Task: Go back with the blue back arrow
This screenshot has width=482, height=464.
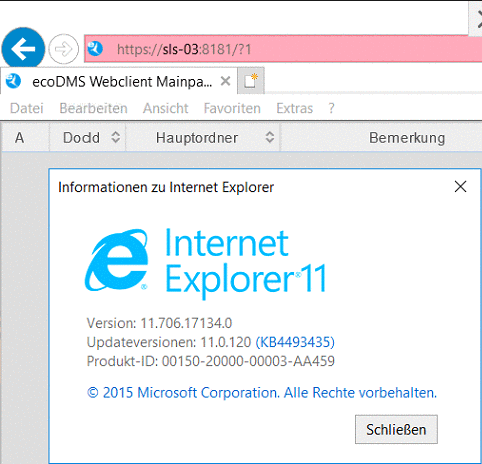Action: coord(23,49)
